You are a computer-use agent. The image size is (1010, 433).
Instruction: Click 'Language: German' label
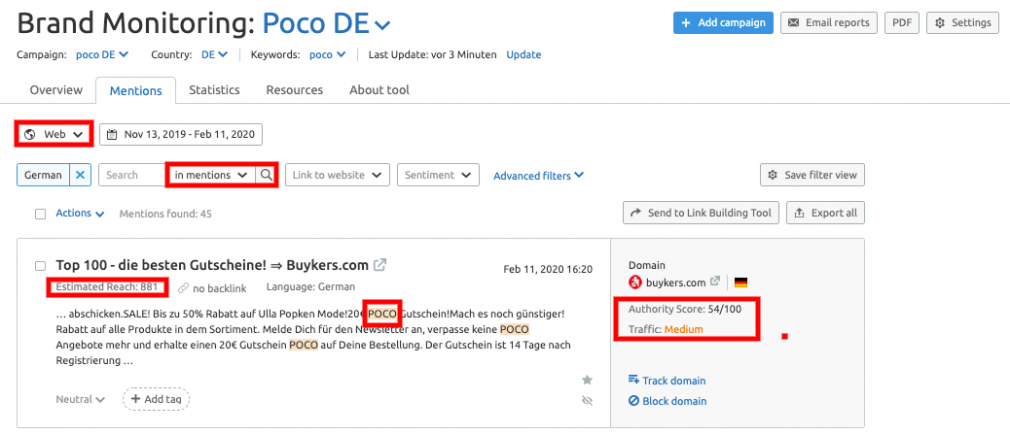pyautogui.click(x=310, y=287)
